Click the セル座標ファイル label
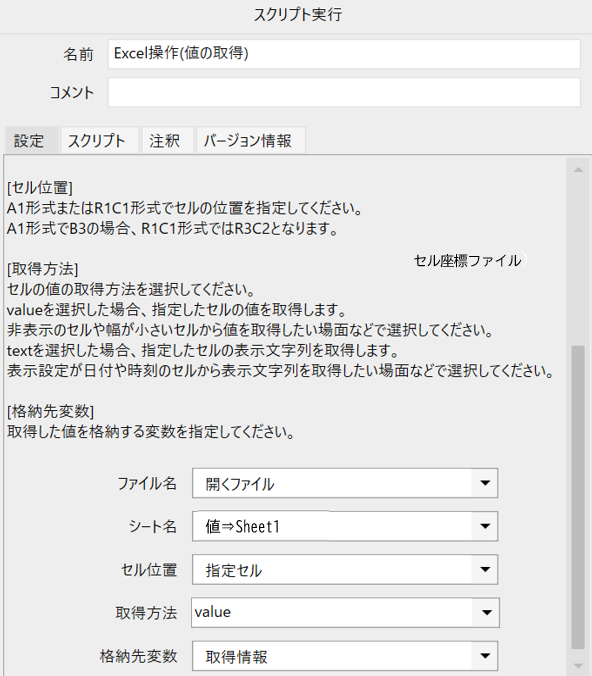592x676 pixels. point(467,260)
